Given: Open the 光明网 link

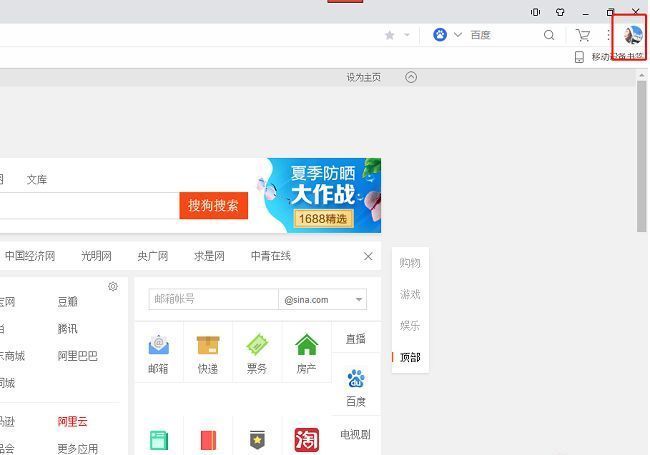Looking at the screenshot, I should pos(96,256).
